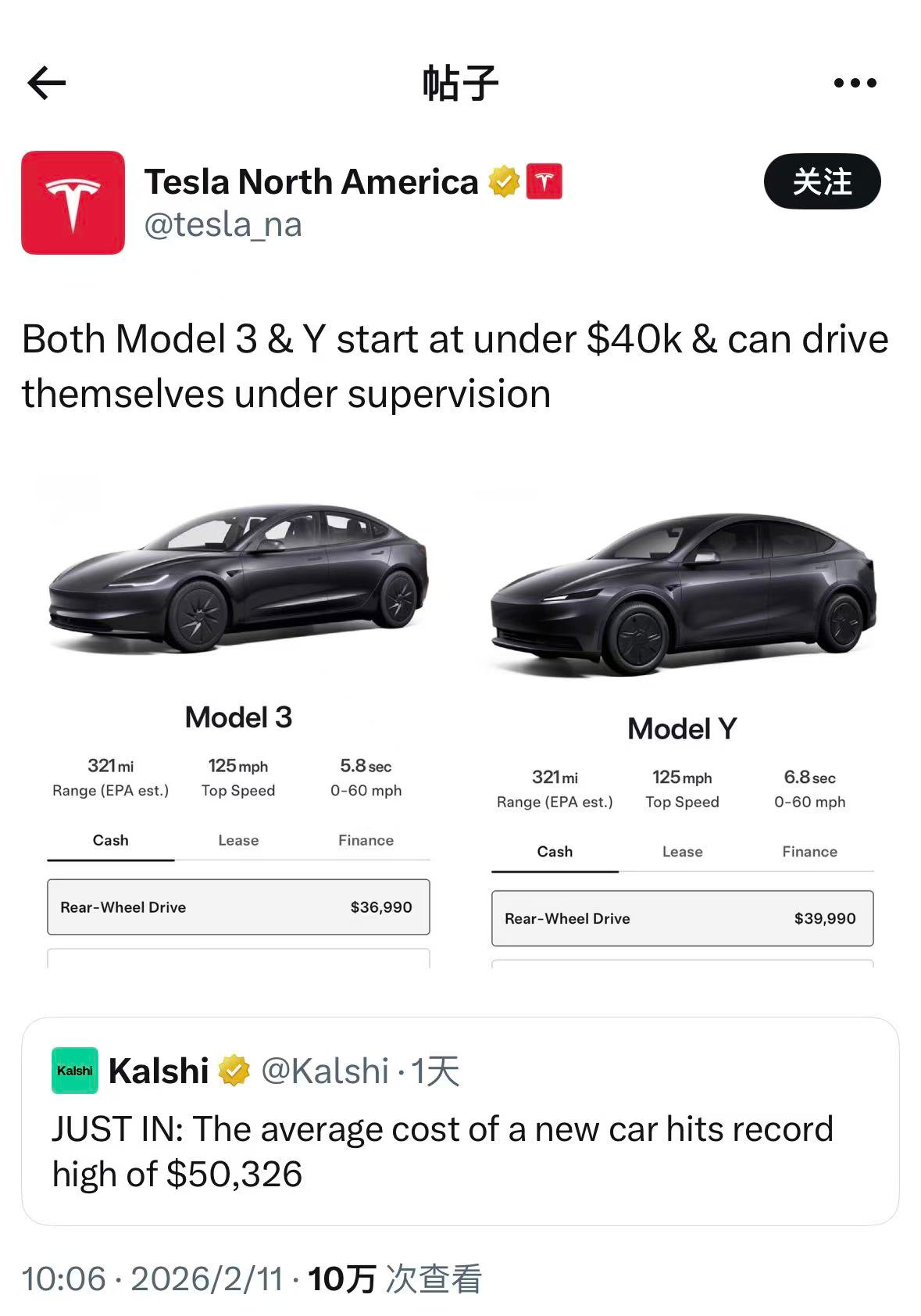Open the @tesla_na handle link

pos(223,225)
